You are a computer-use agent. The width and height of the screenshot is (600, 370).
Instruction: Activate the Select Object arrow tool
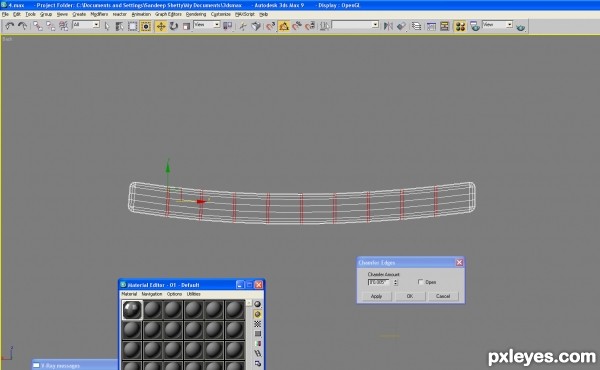tap(107, 26)
